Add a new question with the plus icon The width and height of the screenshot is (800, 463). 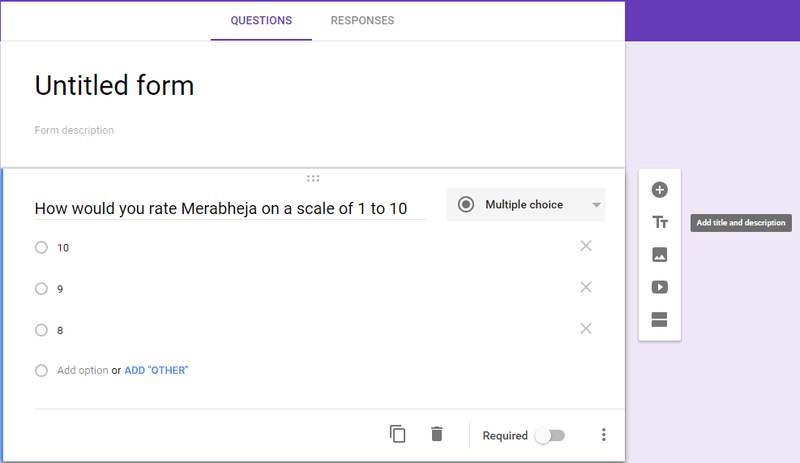point(659,190)
